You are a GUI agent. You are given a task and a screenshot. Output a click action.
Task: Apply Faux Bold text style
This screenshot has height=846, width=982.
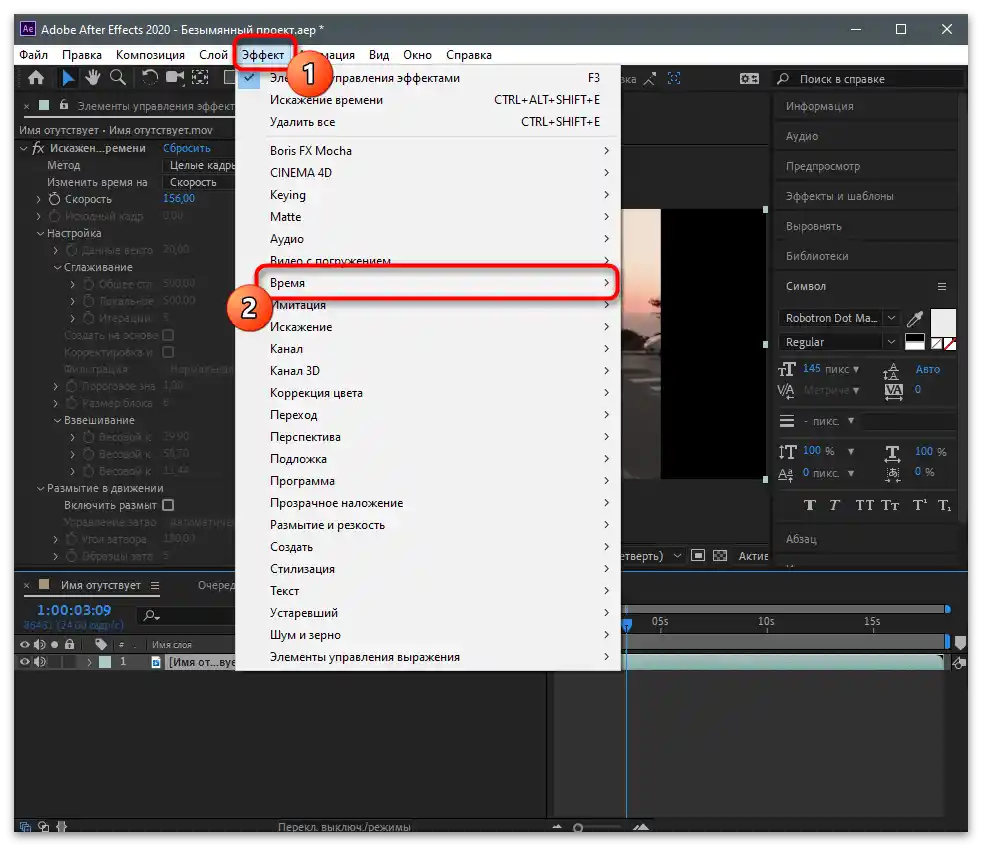coord(809,505)
